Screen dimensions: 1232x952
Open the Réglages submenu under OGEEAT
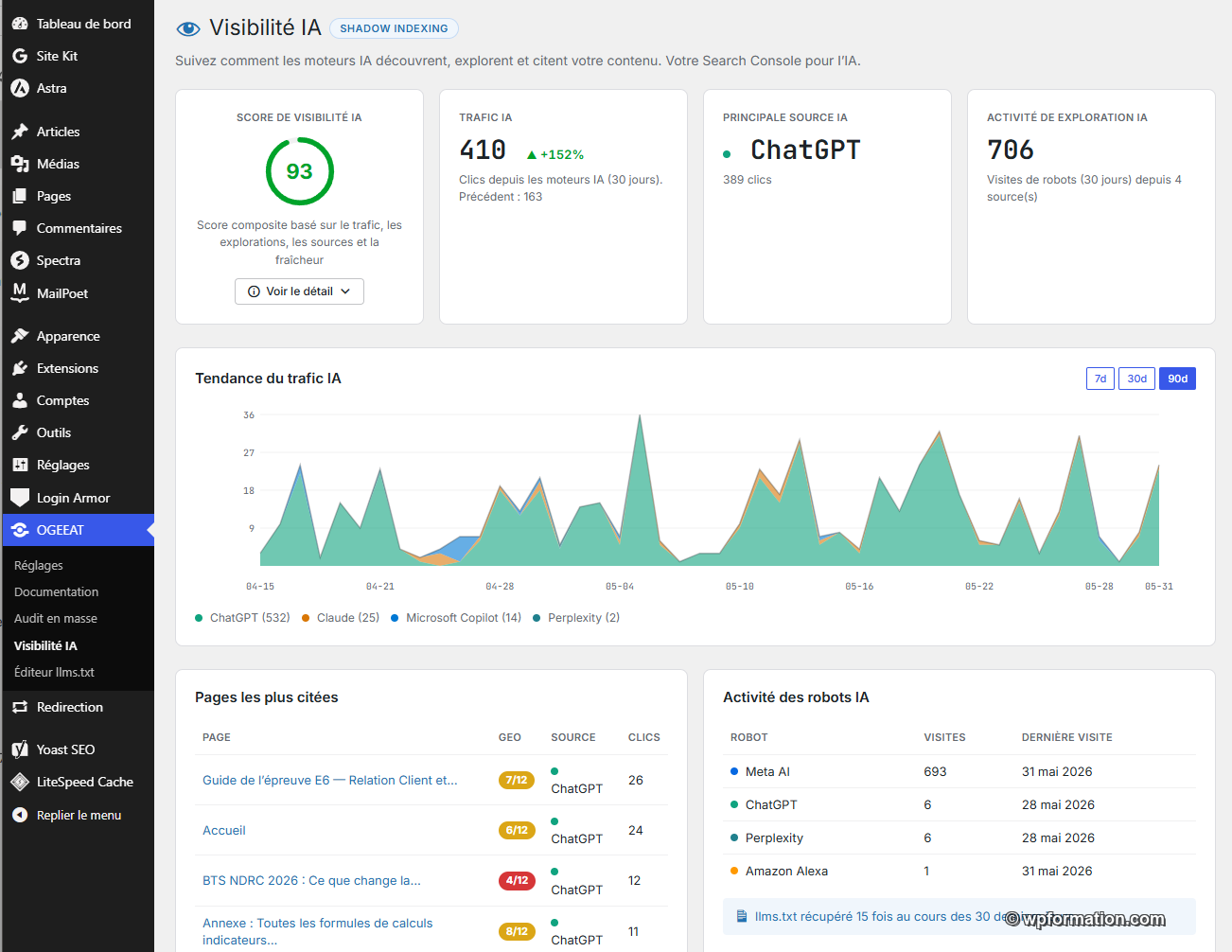click(x=39, y=565)
